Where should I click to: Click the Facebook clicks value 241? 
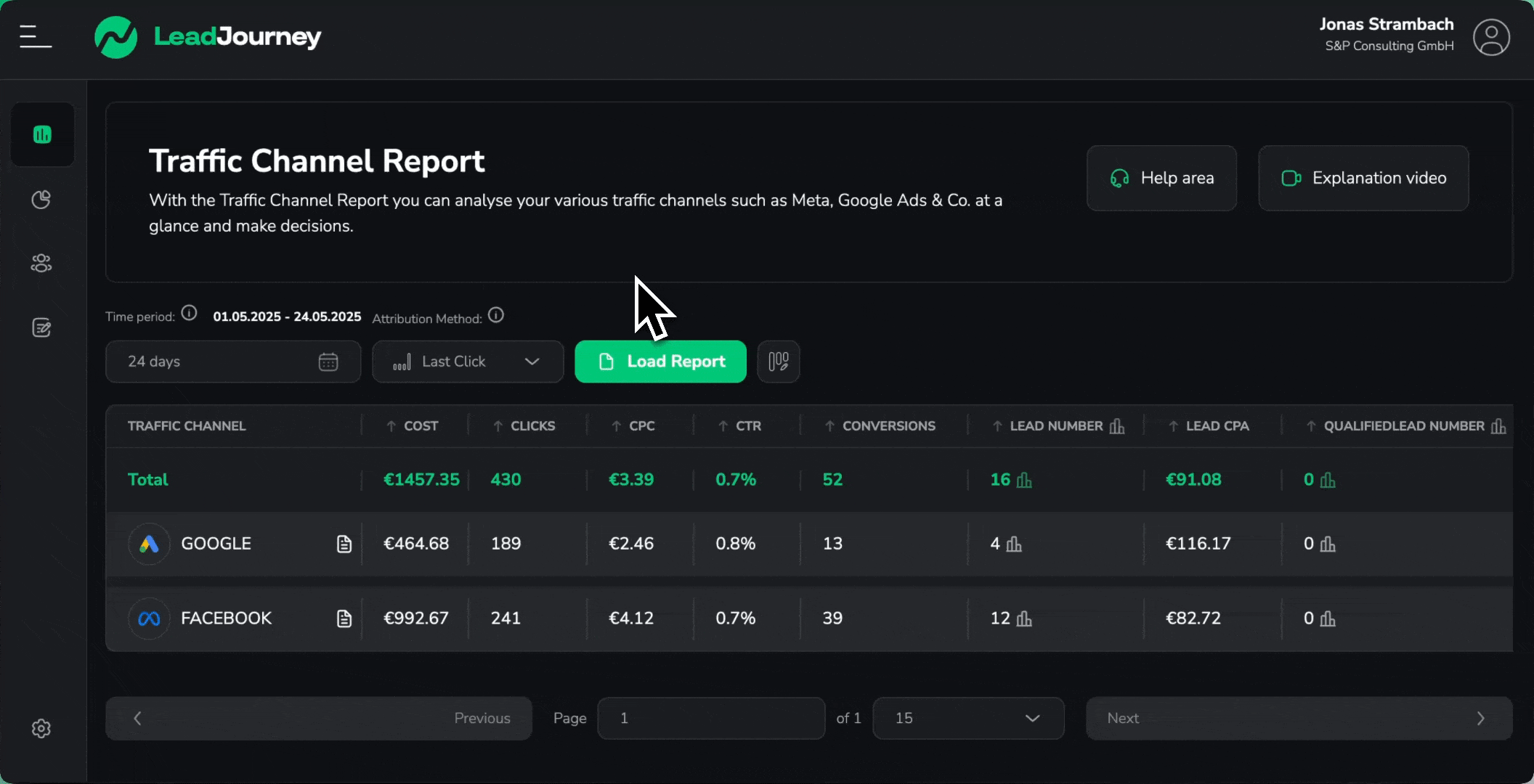[506, 618]
